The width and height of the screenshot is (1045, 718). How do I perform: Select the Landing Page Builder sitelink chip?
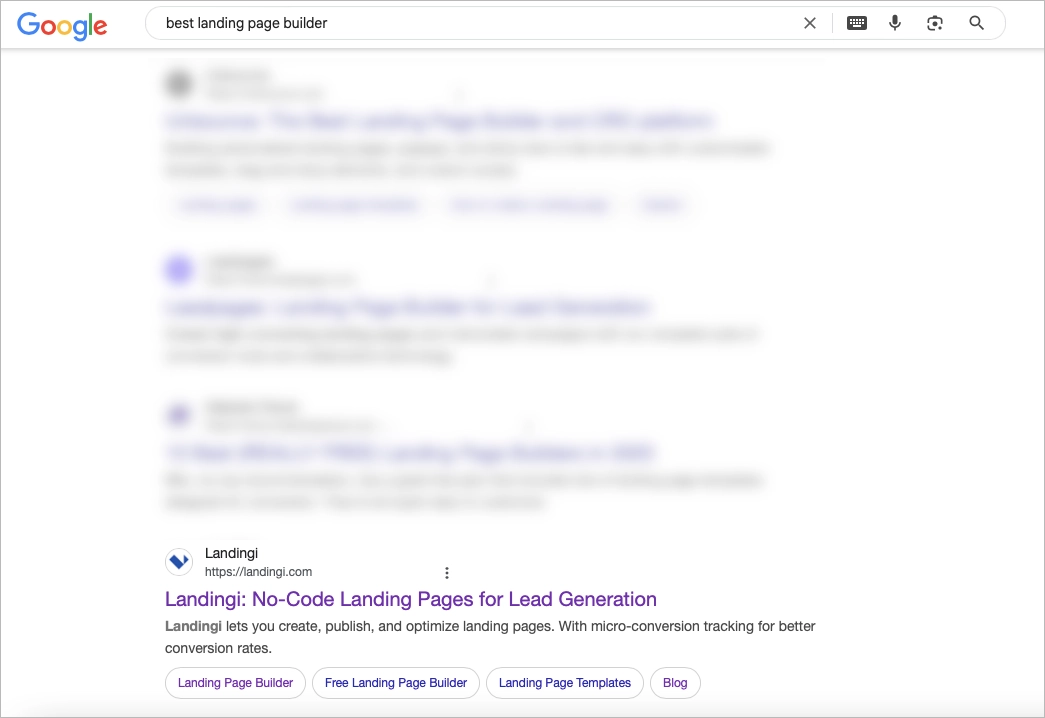click(x=235, y=683)
